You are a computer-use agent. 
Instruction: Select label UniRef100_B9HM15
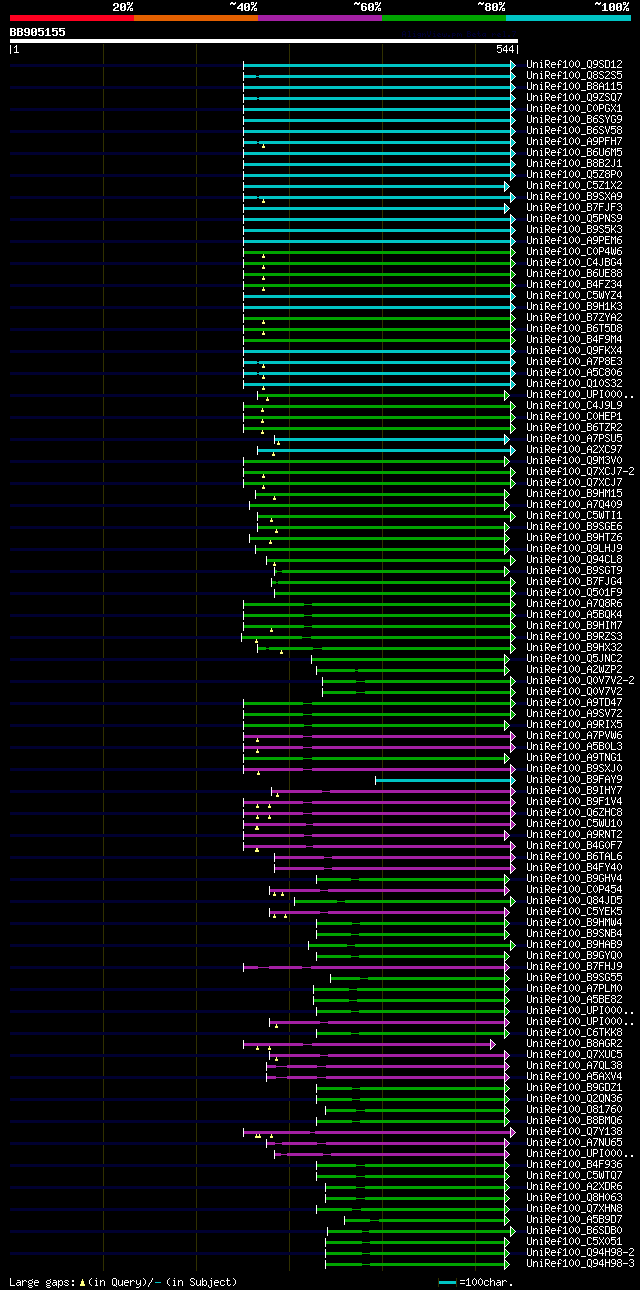574,494
